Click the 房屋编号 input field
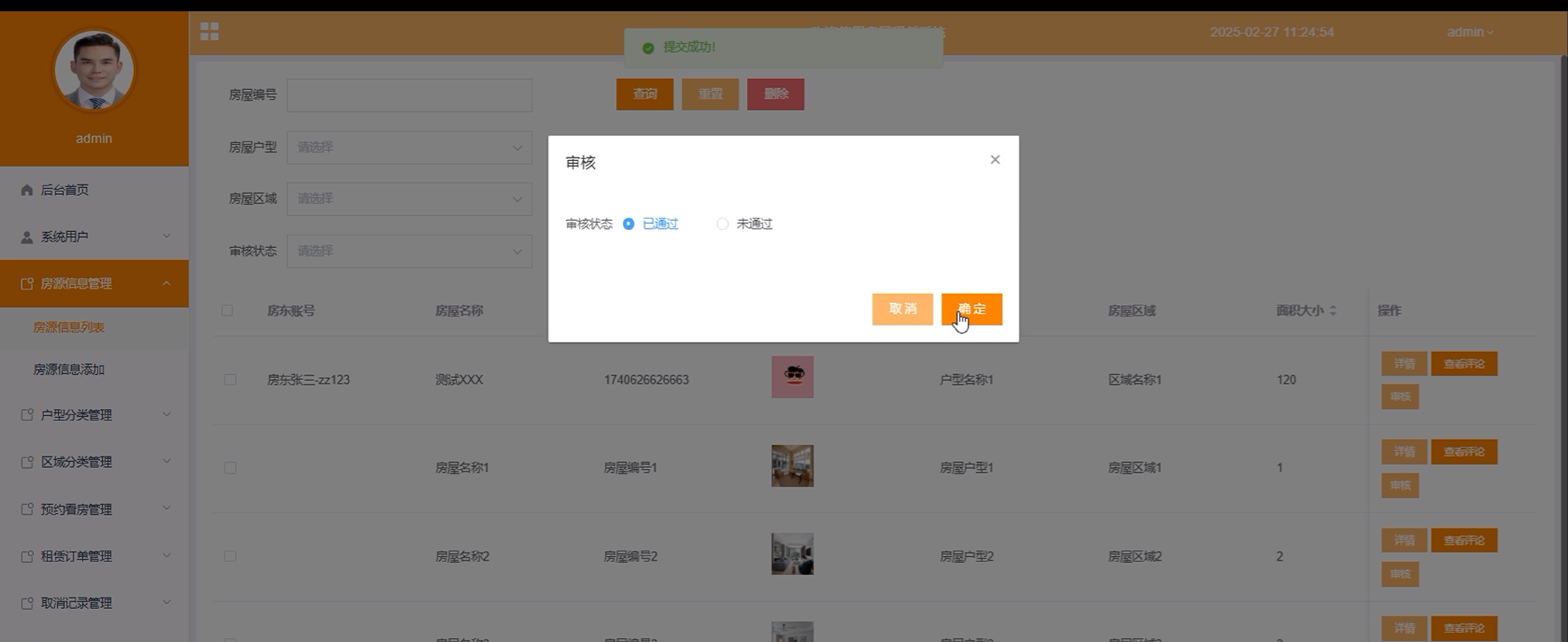1568x642 pixels. coord(409,95)
